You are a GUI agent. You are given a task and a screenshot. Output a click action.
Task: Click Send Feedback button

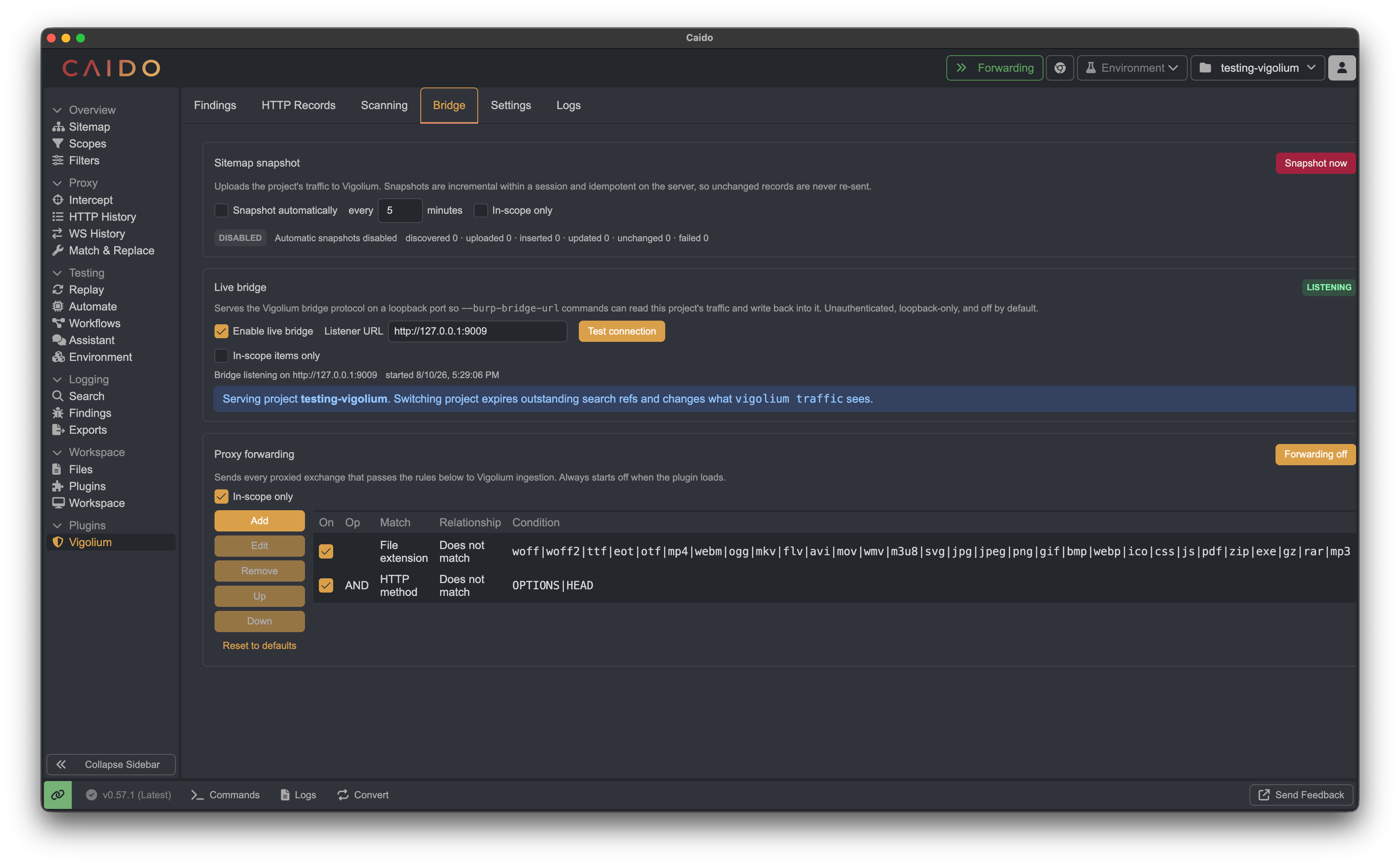pos(1301,795)
